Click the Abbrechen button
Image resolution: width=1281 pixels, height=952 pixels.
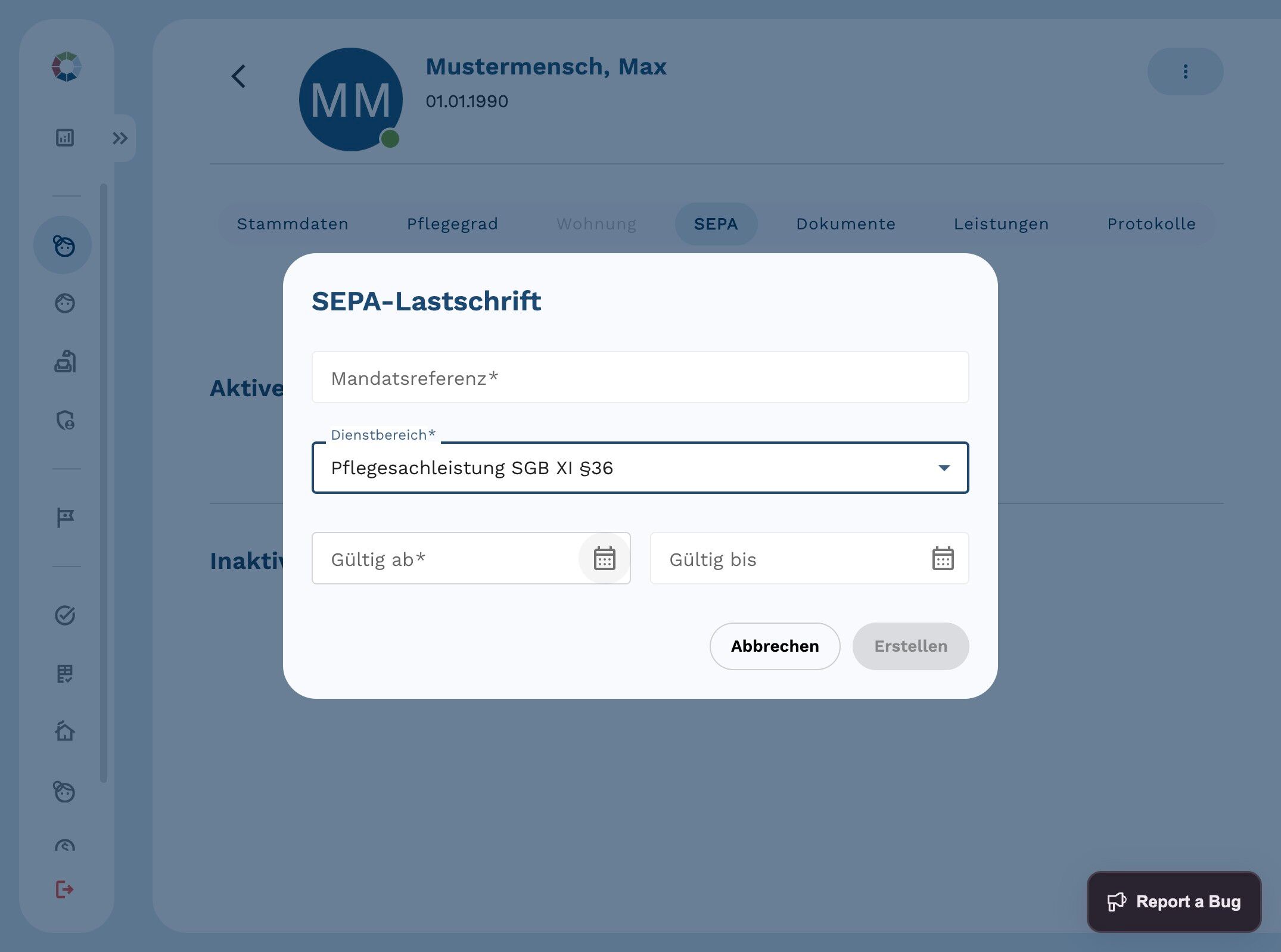[775, 646]
